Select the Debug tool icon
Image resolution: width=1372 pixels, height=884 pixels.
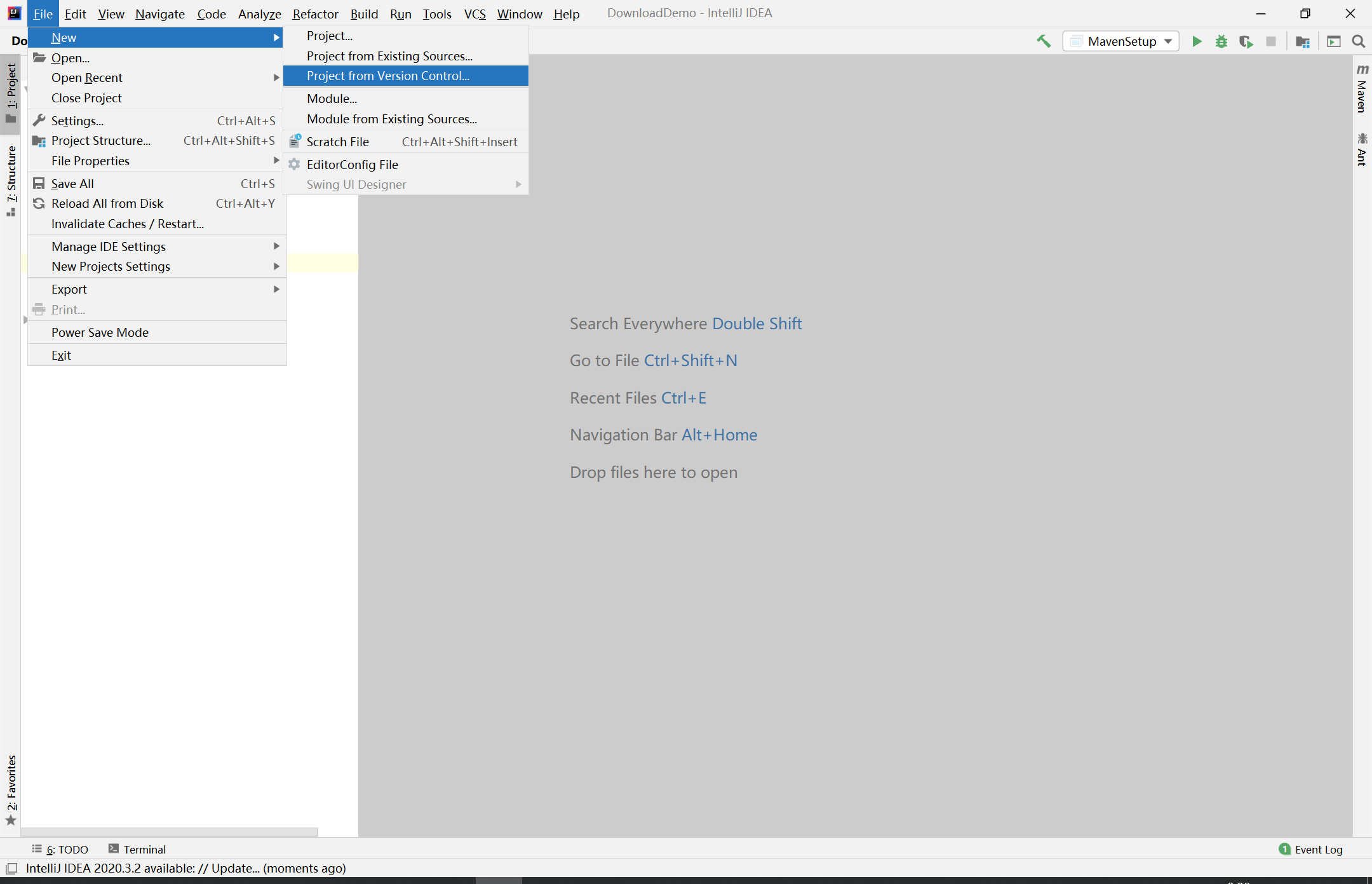pyautogui.click(x=1221, y=41)
